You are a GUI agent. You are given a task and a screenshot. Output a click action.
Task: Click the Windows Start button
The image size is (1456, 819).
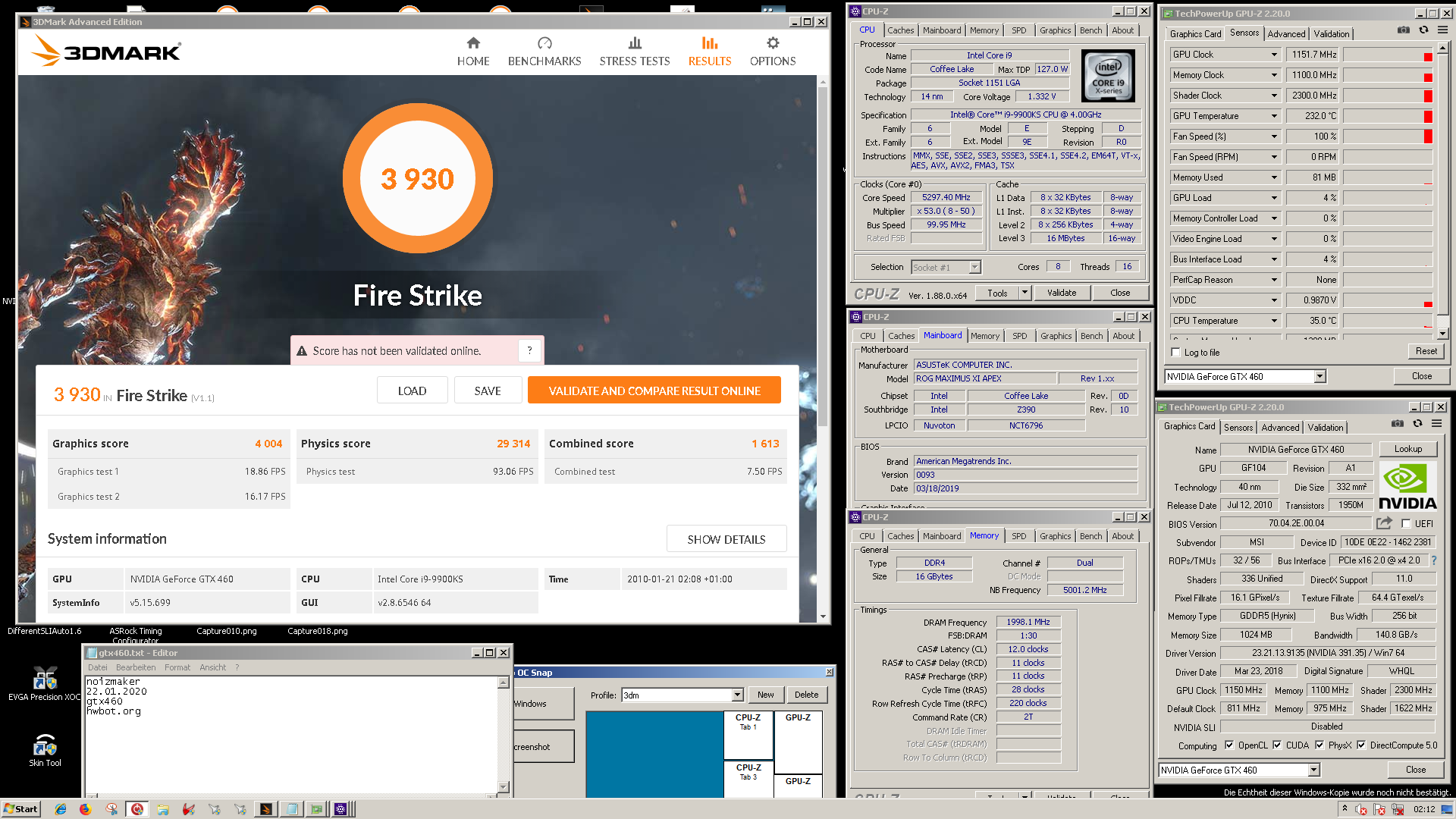click(x=20, y=809)
